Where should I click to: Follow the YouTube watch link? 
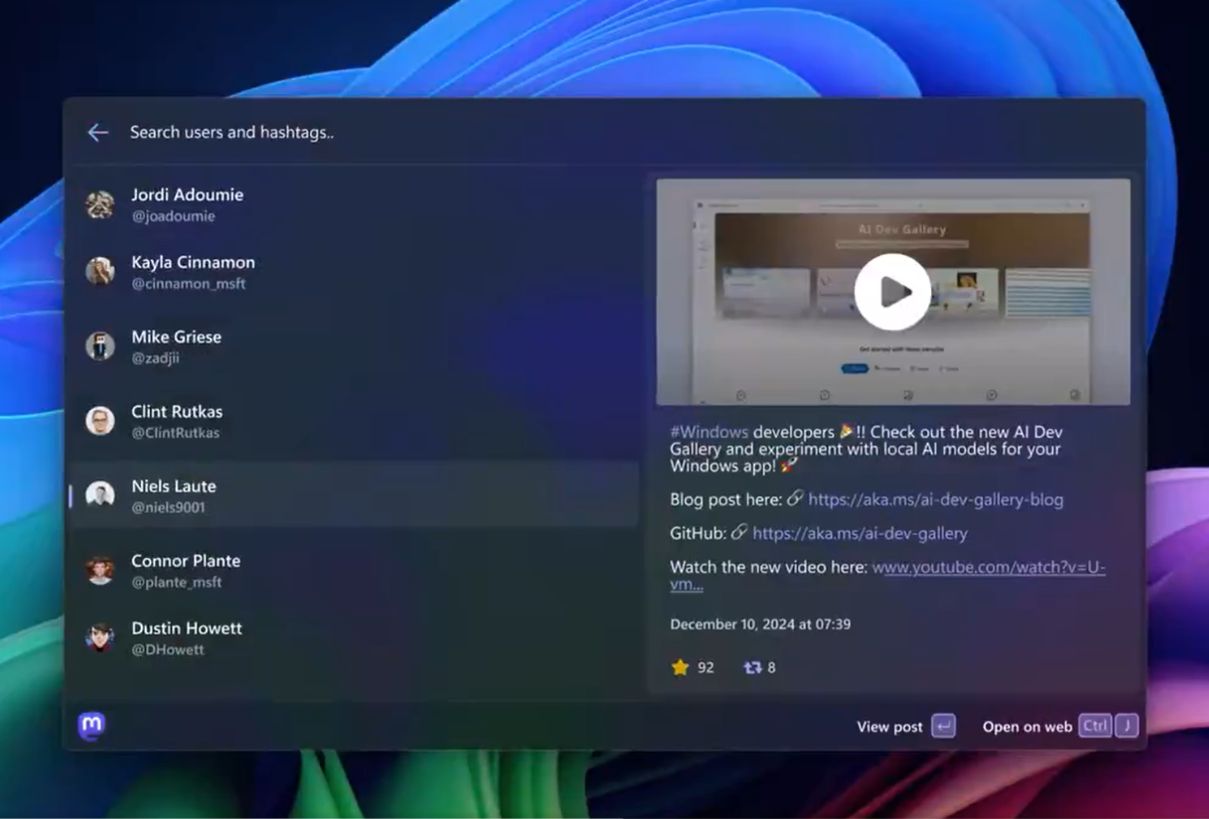(888, 575)
